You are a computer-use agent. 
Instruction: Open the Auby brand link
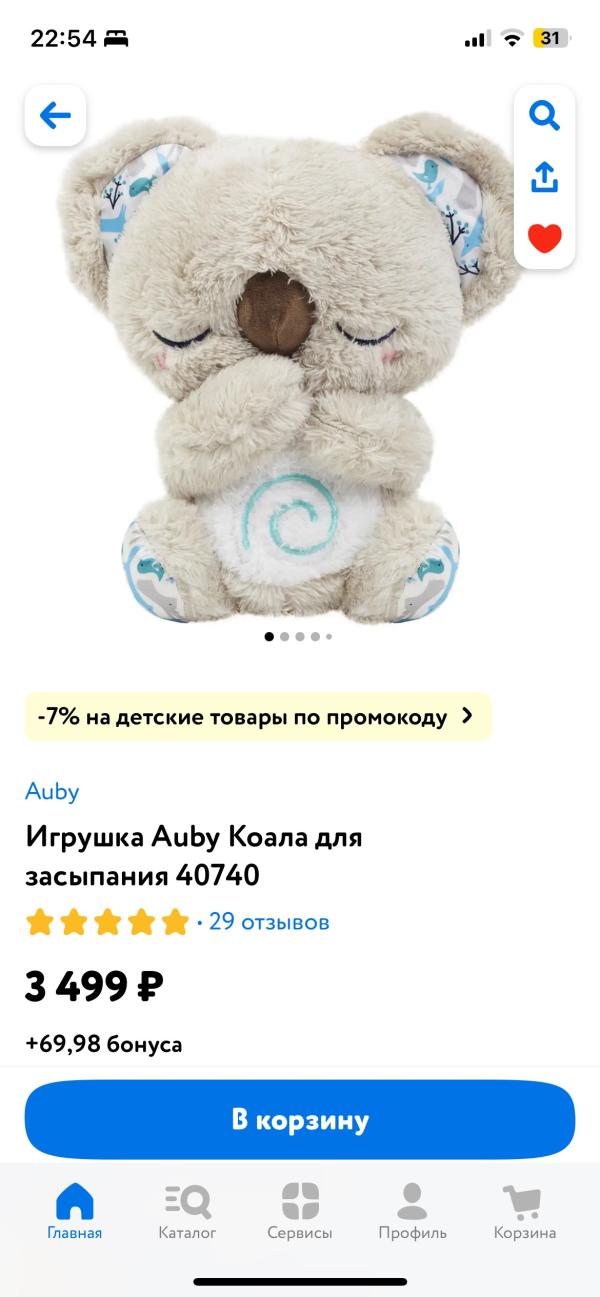(x=52, y=791)
